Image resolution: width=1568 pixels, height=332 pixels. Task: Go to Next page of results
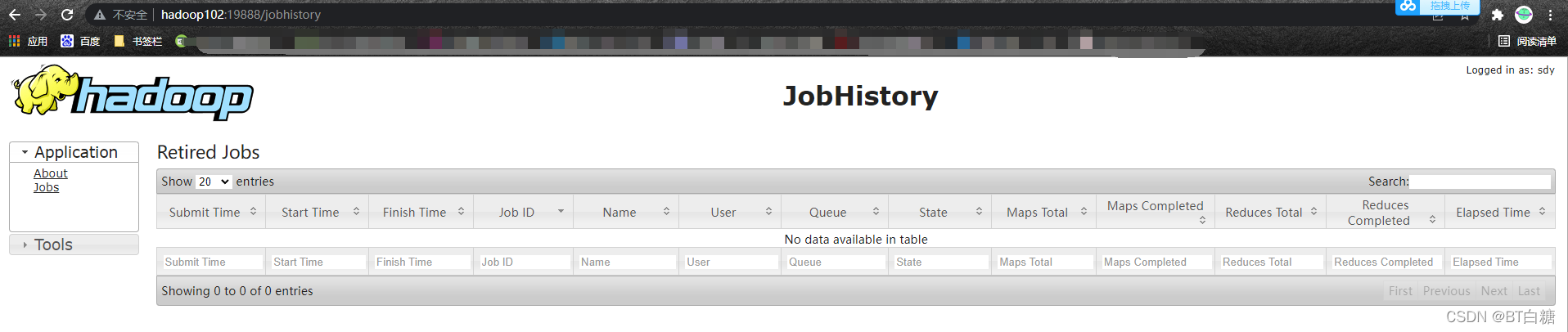(1494, 291)
